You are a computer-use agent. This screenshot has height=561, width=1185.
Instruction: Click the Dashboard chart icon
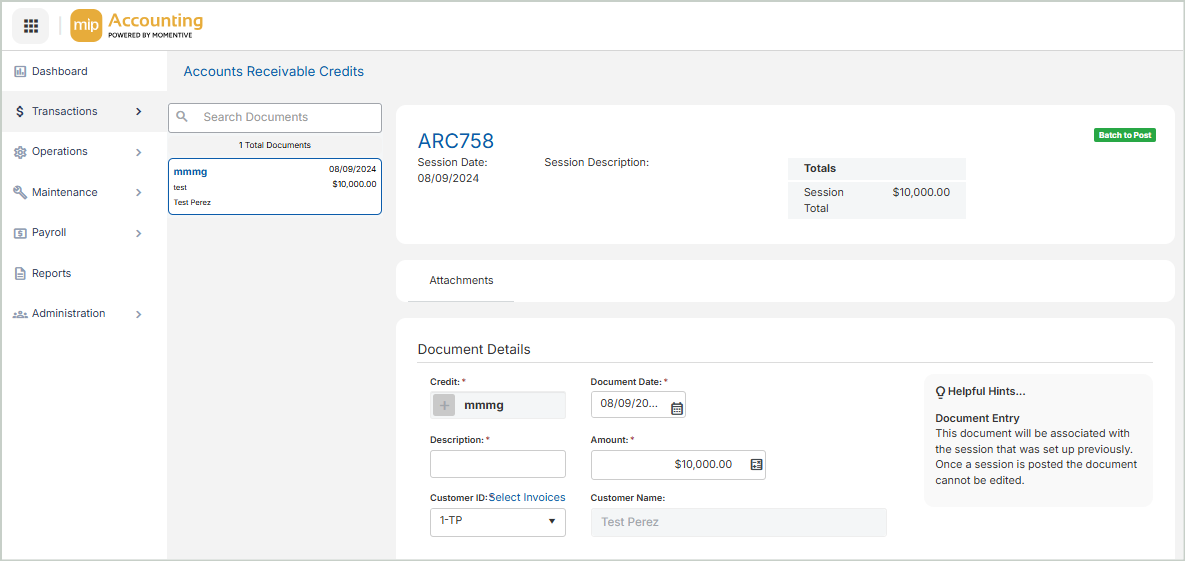(20, 72)
